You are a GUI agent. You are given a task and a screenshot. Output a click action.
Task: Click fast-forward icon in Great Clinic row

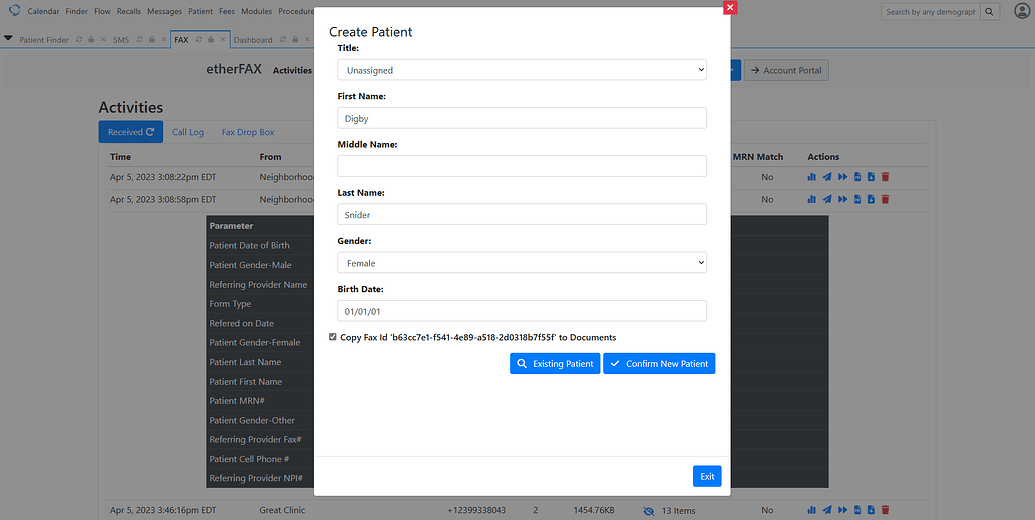point(842,509)
